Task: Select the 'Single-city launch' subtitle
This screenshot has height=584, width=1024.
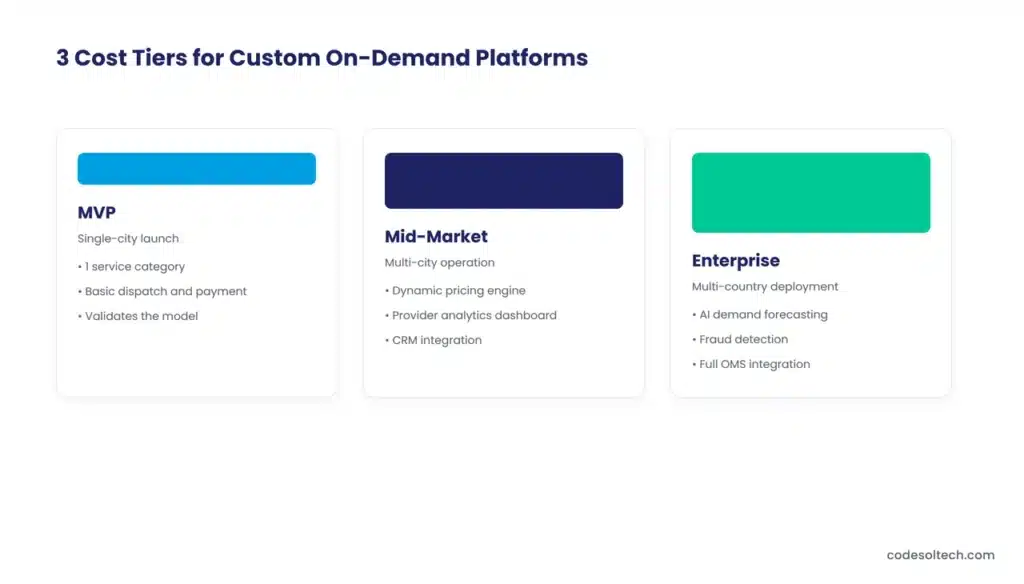Action: tap(128, 239)
